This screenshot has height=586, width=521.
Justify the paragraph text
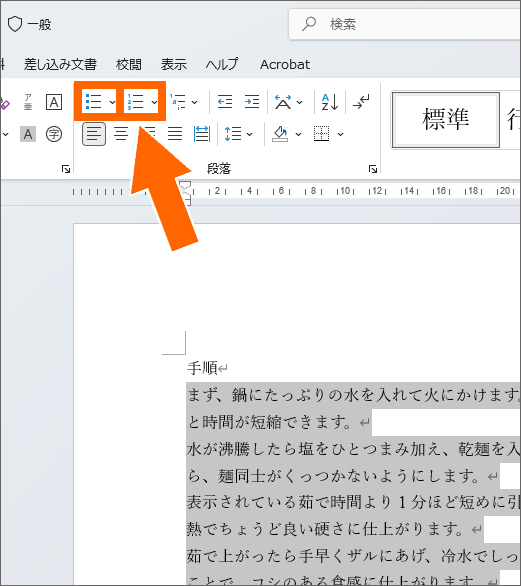click(x=175, y=134)
